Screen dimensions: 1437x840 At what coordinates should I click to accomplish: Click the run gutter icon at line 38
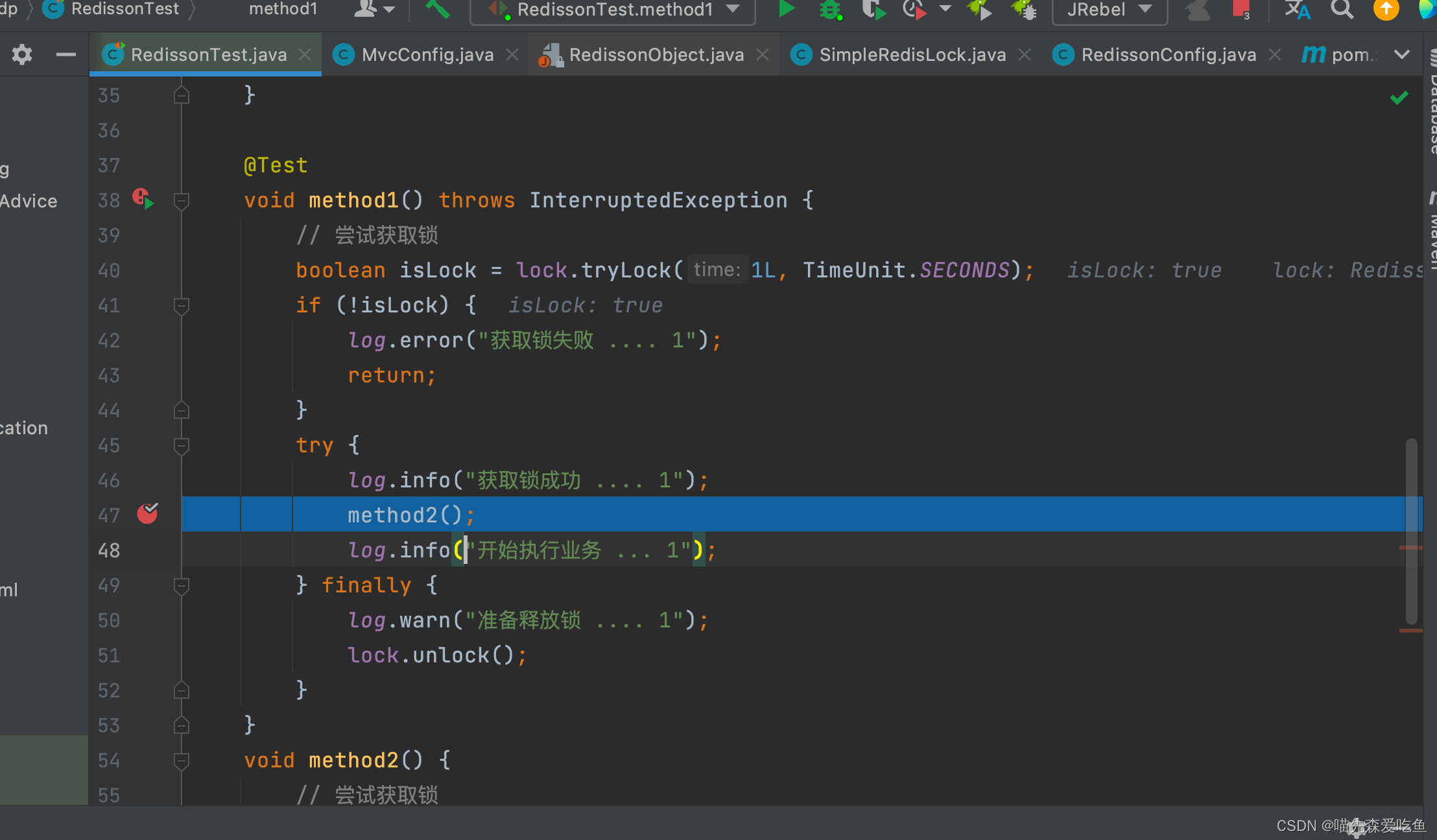[144, 198]
